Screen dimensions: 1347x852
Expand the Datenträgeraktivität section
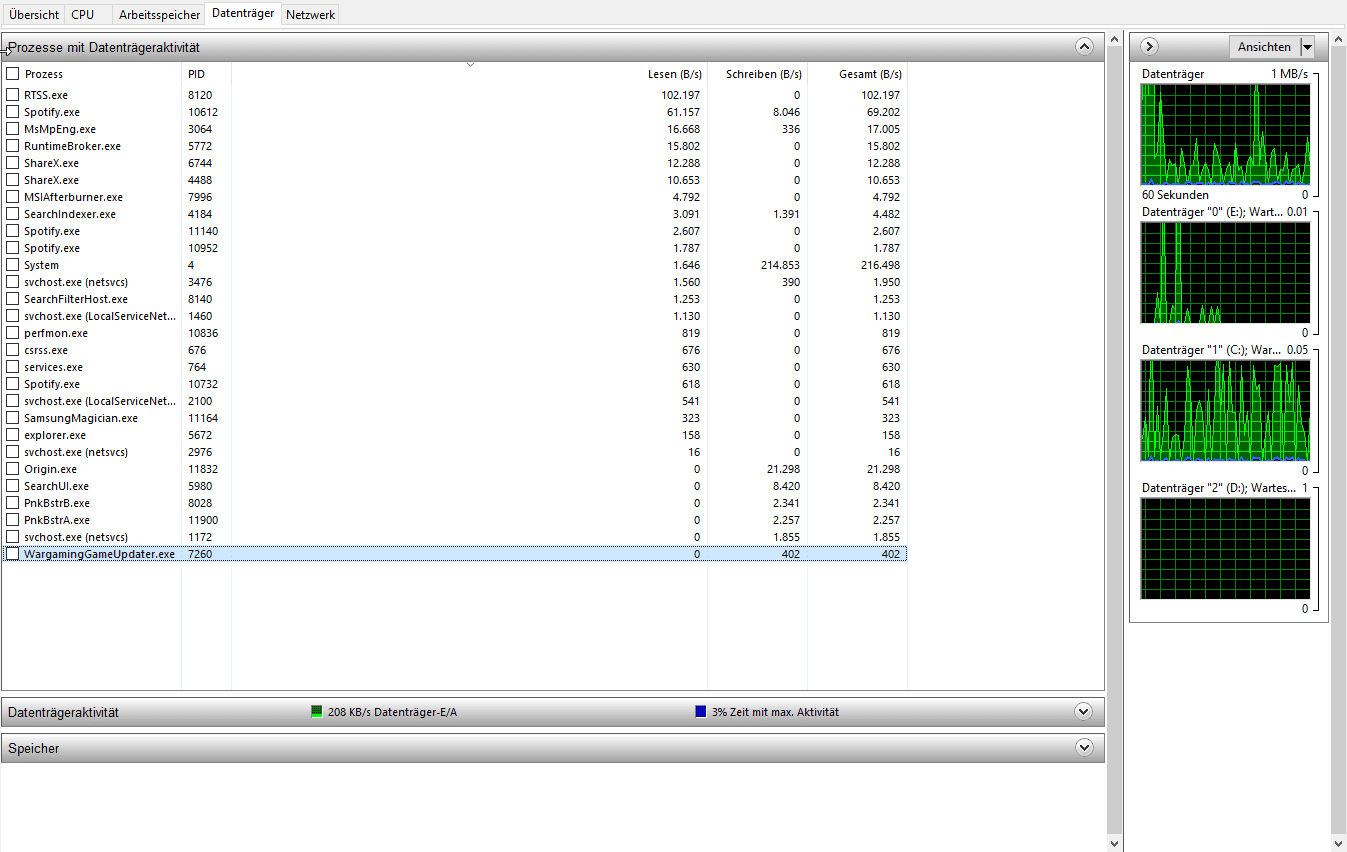point(1083,712)
